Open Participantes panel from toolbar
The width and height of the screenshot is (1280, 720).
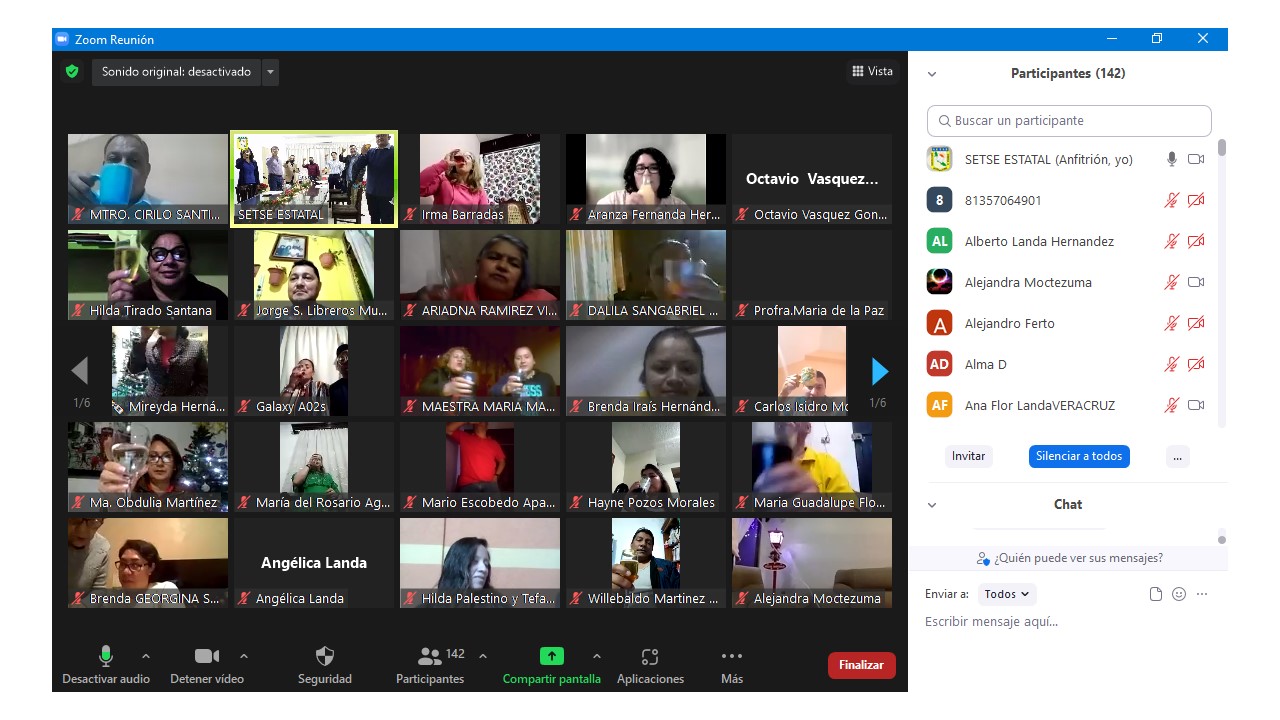[x=430, y=666]
